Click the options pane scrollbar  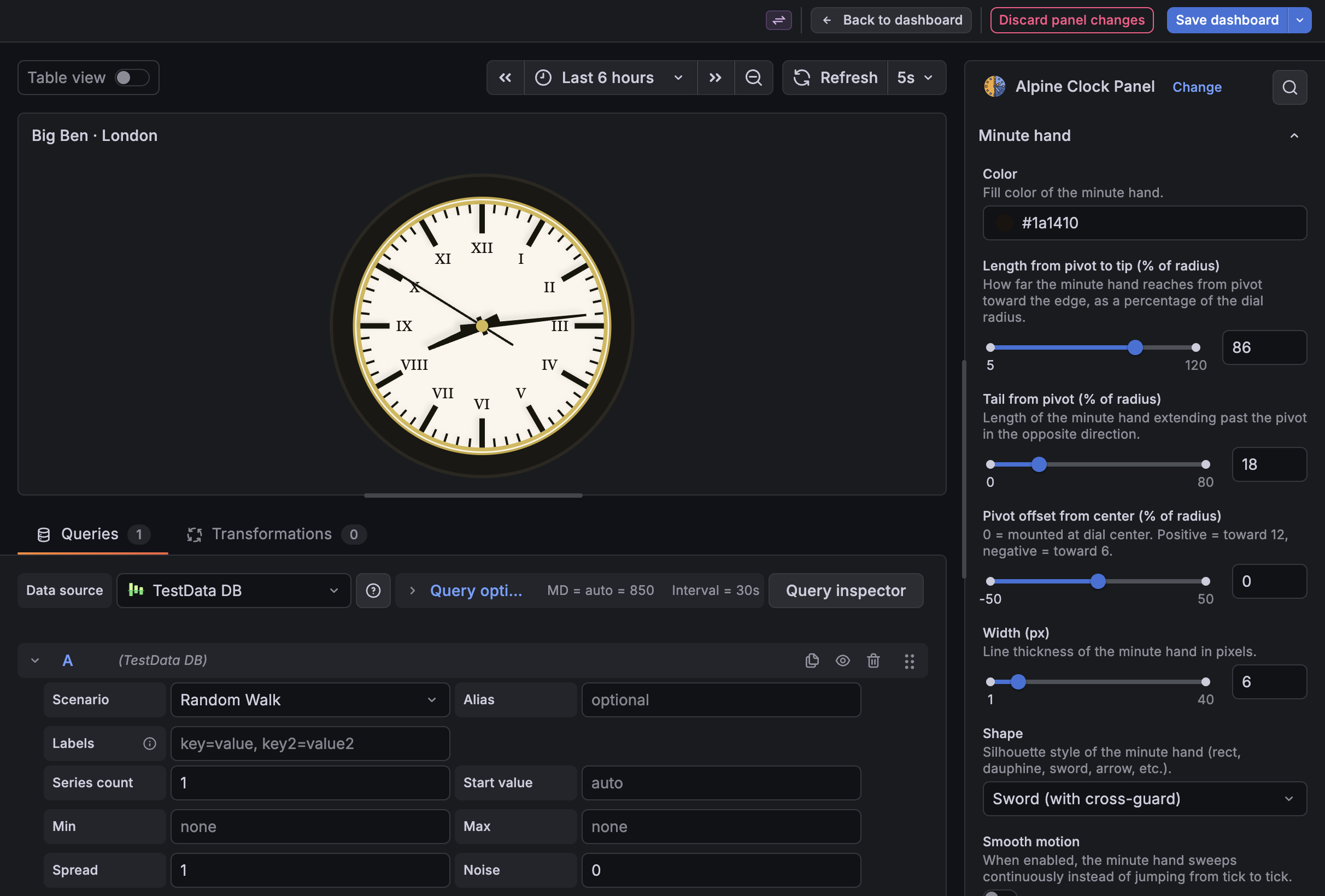964,469
